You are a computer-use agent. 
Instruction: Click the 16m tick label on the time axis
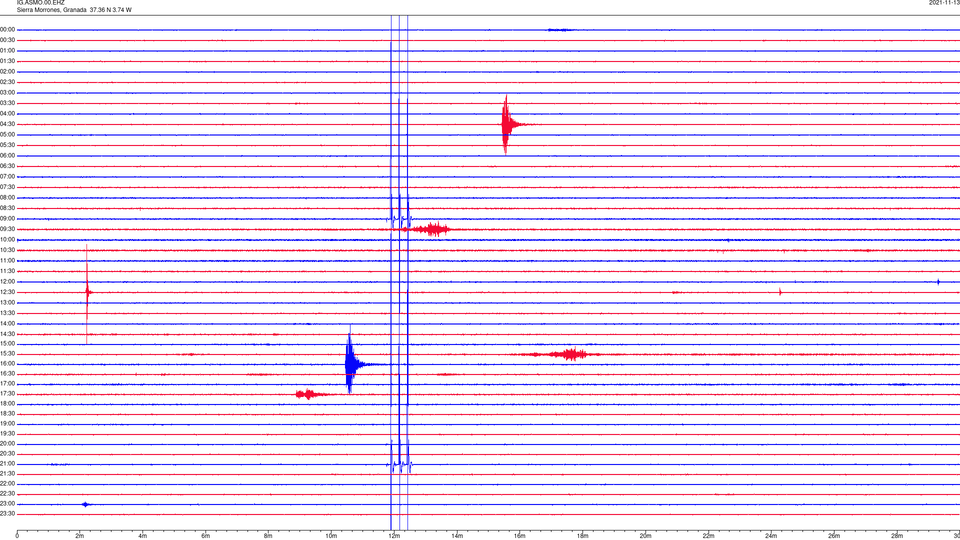point(520,536)
